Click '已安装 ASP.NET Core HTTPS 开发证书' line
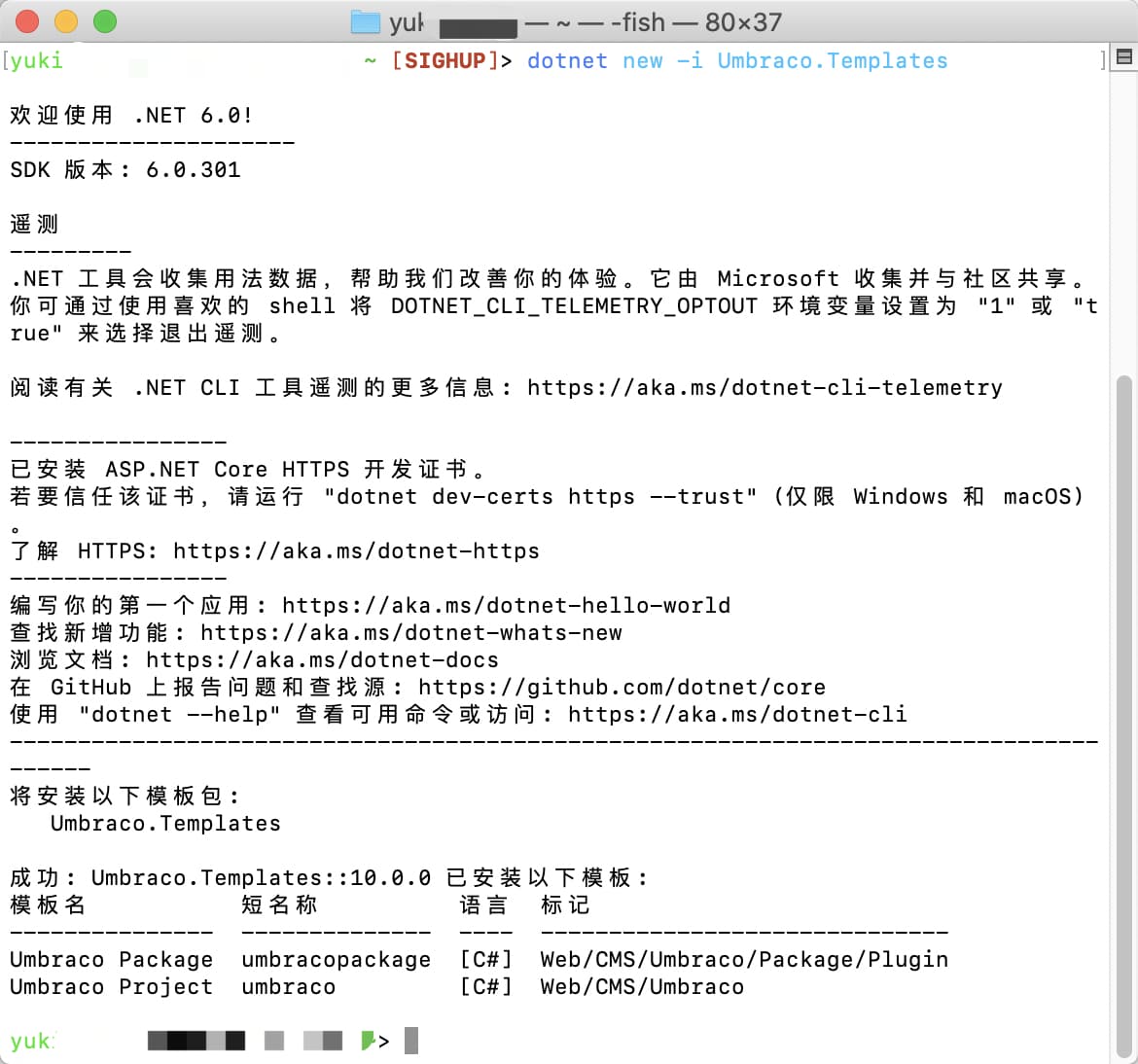This screenshot has height=1064, width=1138. point(247,470)
